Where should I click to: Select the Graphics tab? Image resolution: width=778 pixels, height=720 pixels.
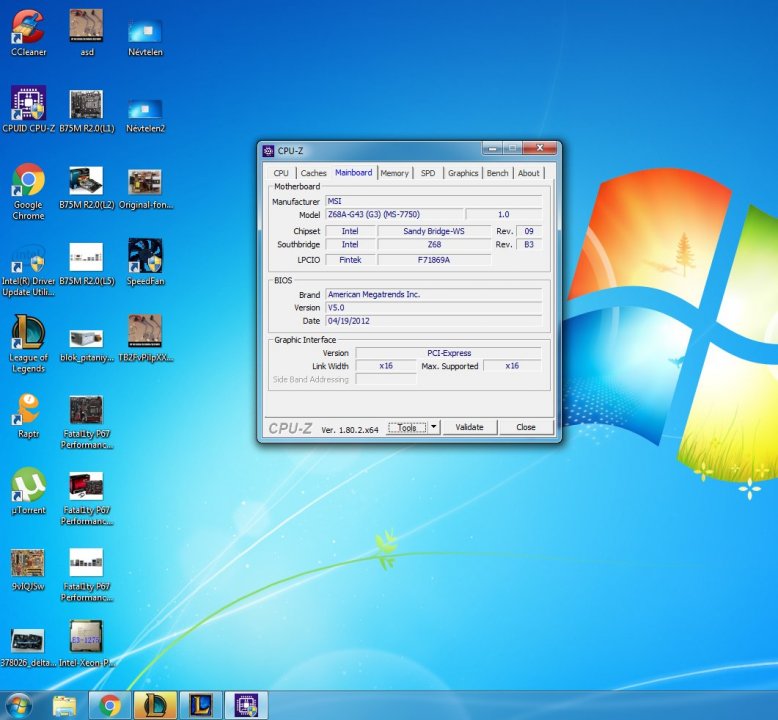point(463,173)
